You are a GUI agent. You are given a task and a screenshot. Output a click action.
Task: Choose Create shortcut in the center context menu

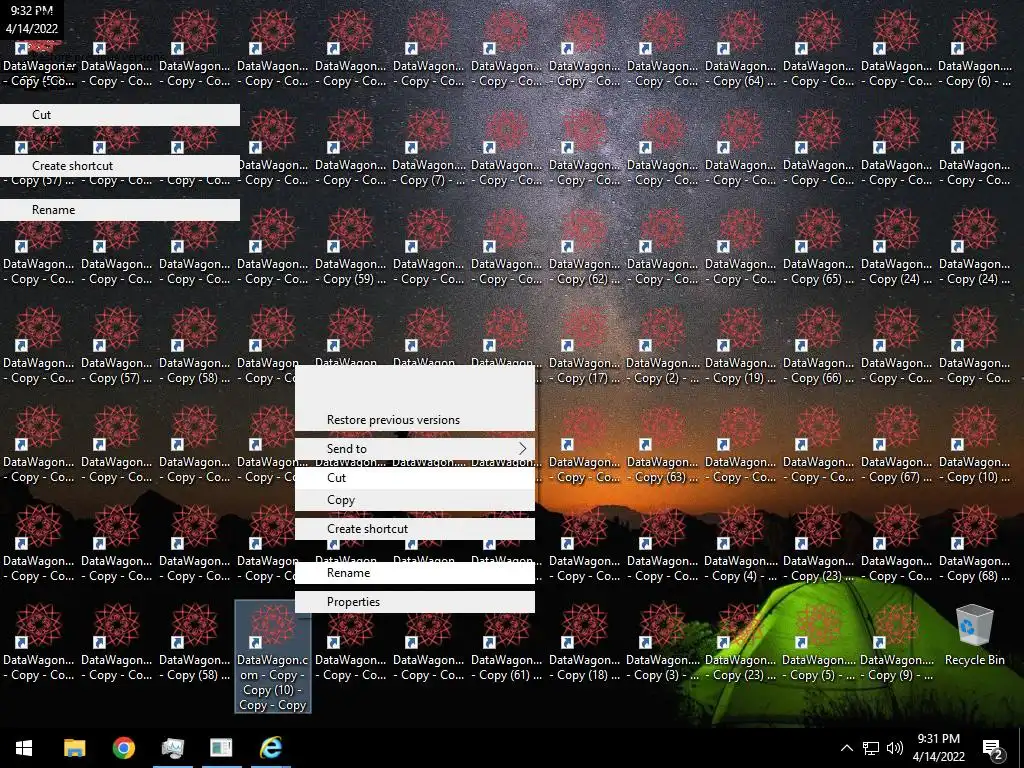click(415, 529)
